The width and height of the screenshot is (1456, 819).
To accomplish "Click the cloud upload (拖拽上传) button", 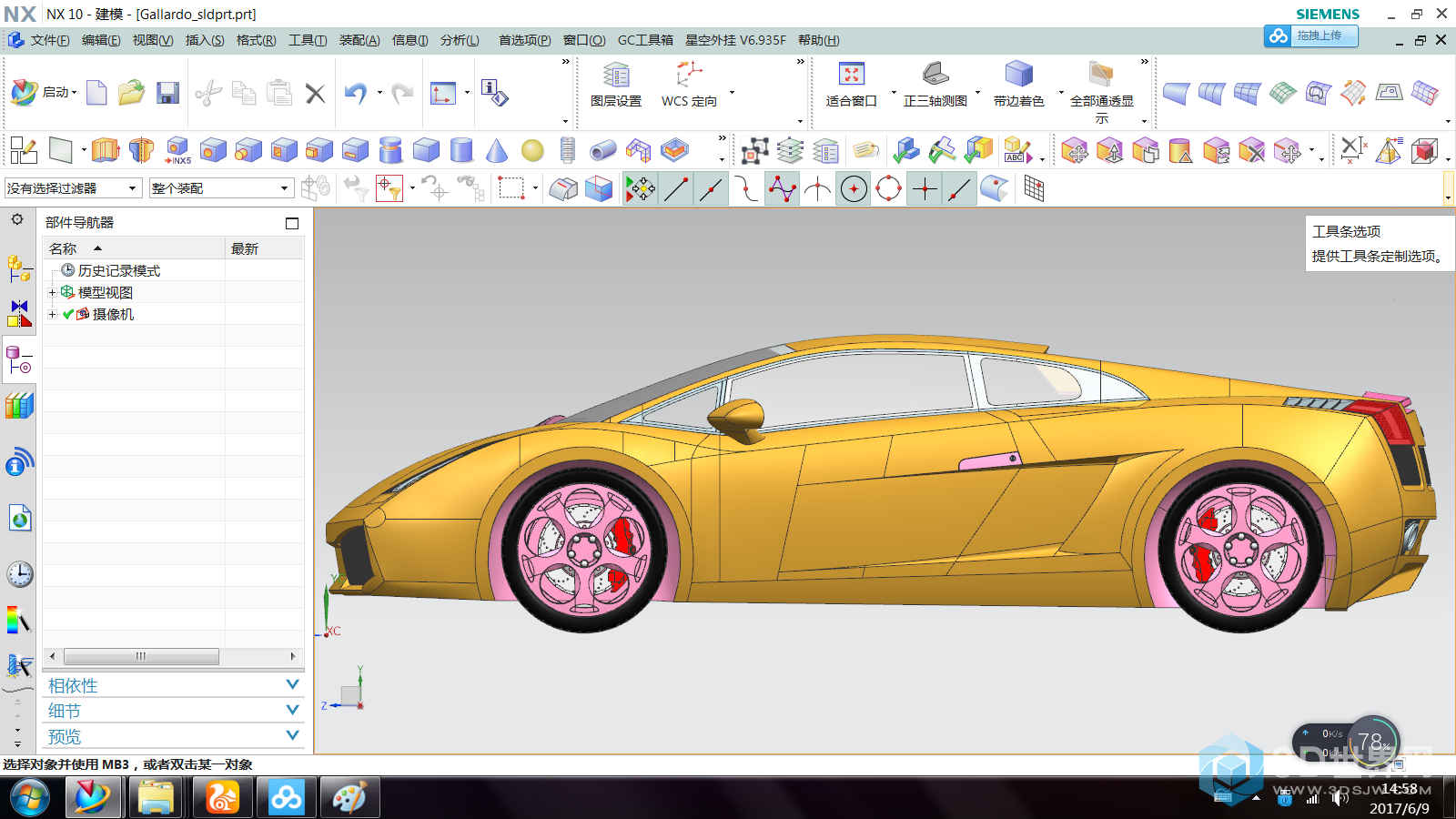I will [1310, 35].
